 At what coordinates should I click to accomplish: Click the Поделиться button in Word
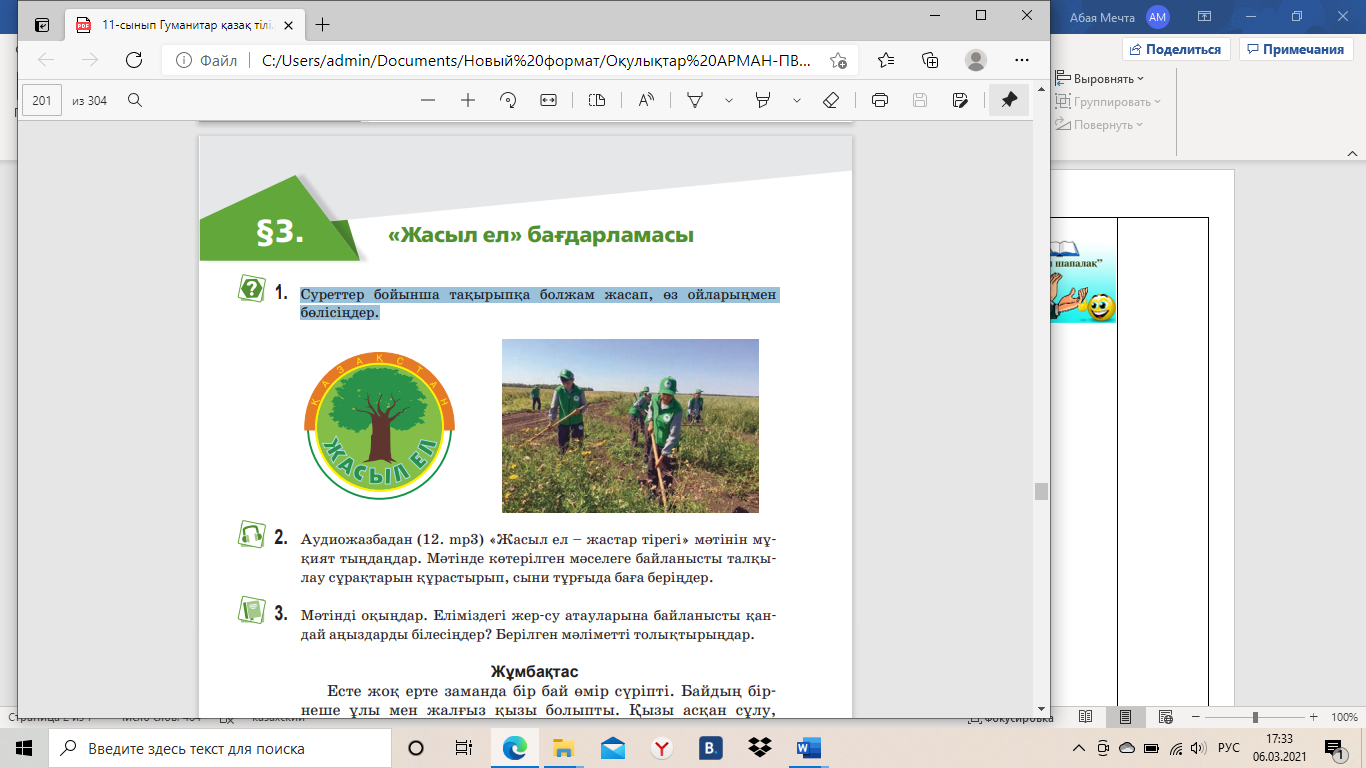1176,49
